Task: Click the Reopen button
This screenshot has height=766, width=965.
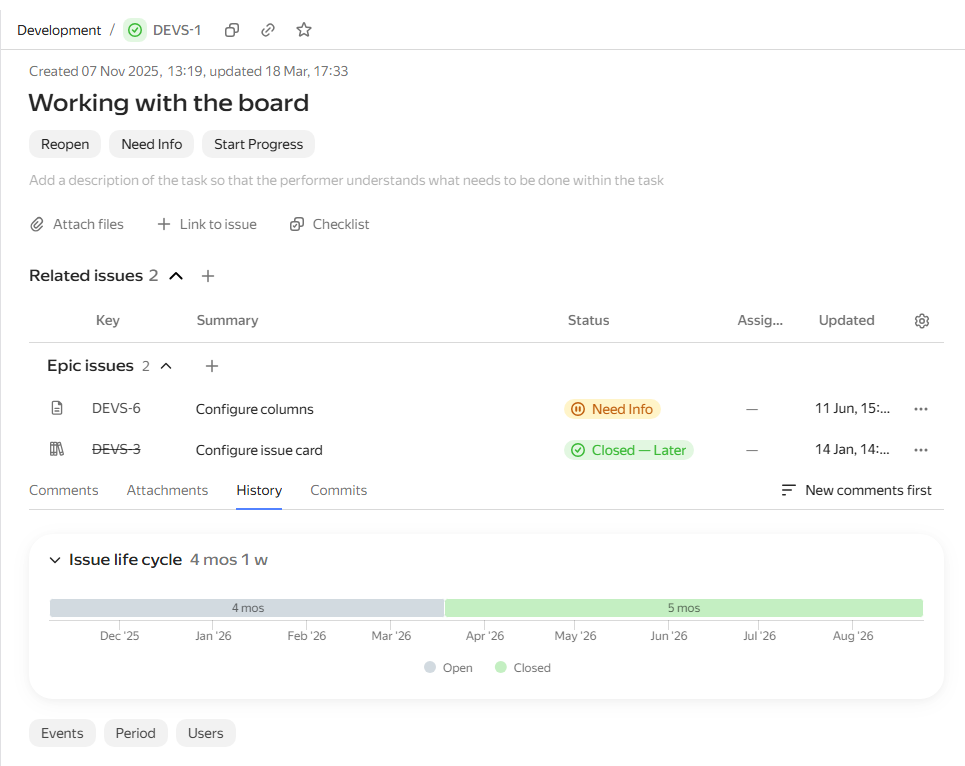Action: click(x=65, y=144)
